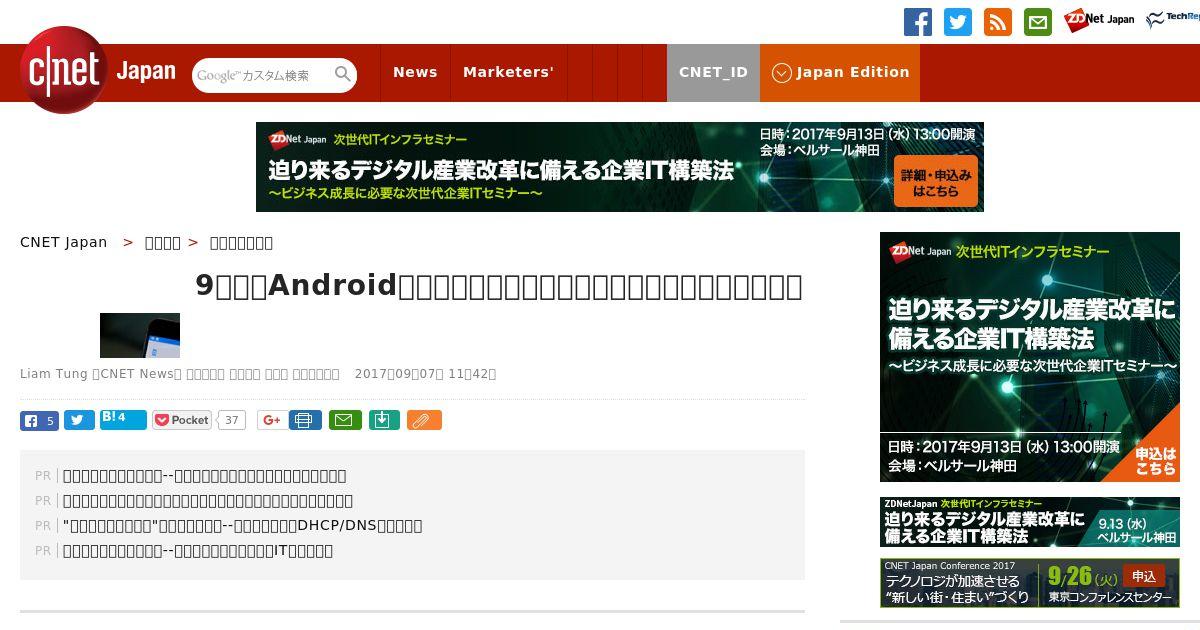Open the CNET Japan Conference 2017 banner
Image resolution: width=1200 pixels, height=630 pixels.
click(x=1030, y=582)
